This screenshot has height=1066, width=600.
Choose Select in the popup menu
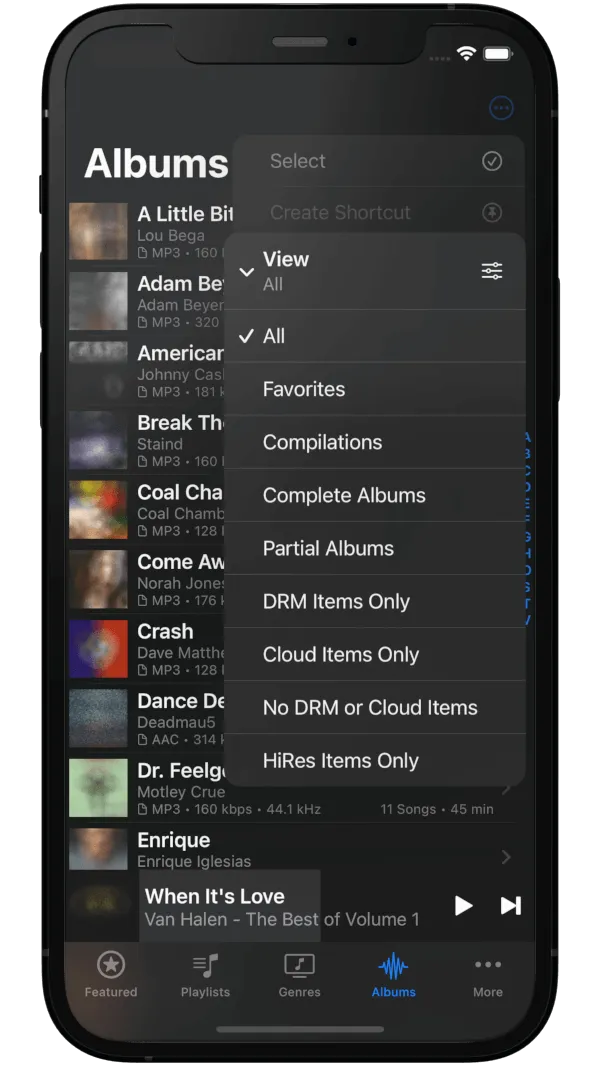point(378,161)
